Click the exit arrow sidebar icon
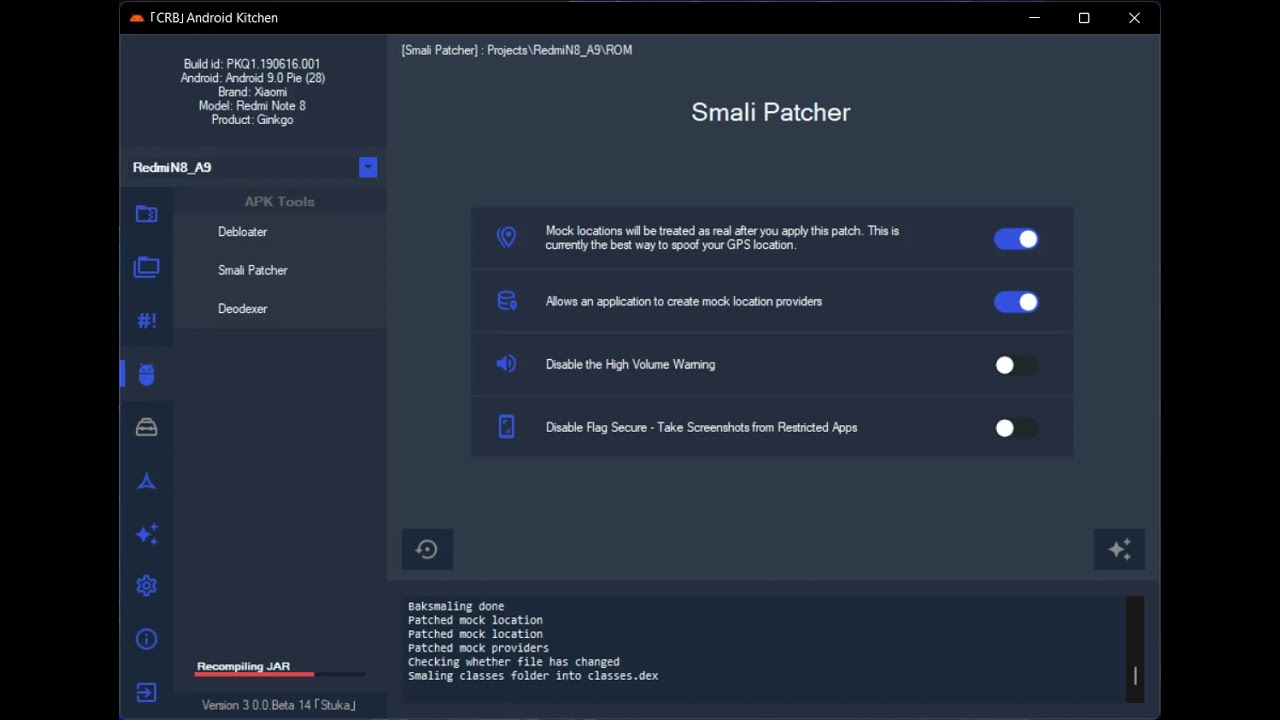 [x=147, y=692]
